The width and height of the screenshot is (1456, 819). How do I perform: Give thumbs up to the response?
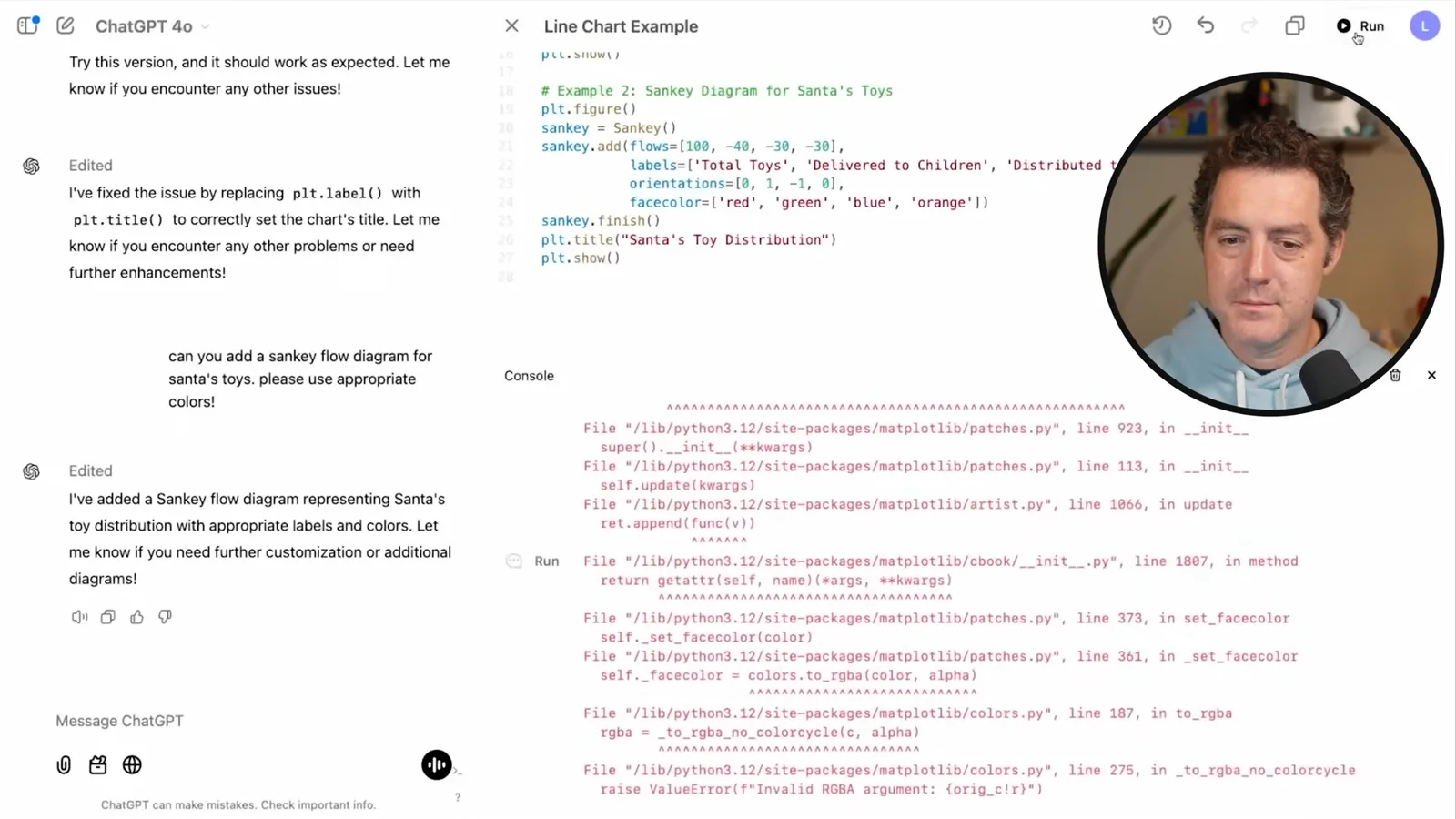click(x=136, y=617)
